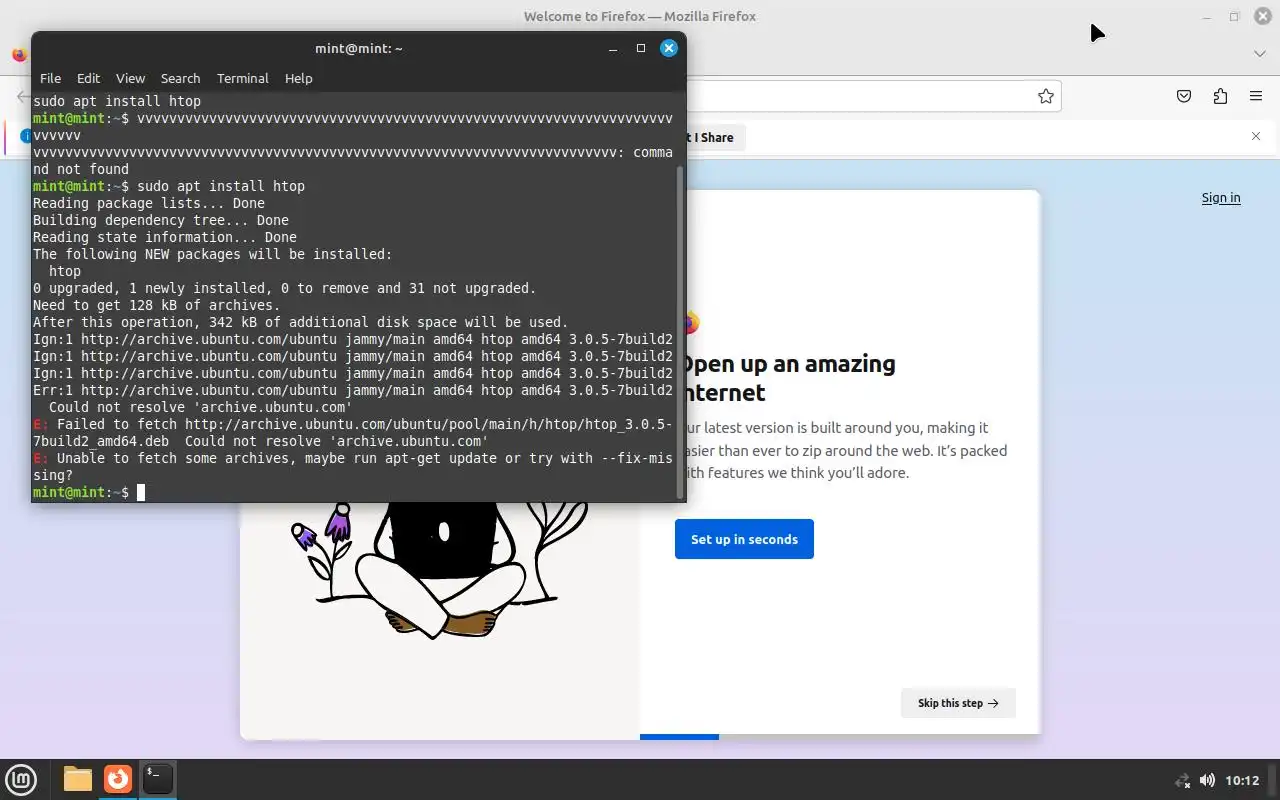Open the Search menu in Terminal
The image size is (1280, 800).
click(x=180, y=78)
